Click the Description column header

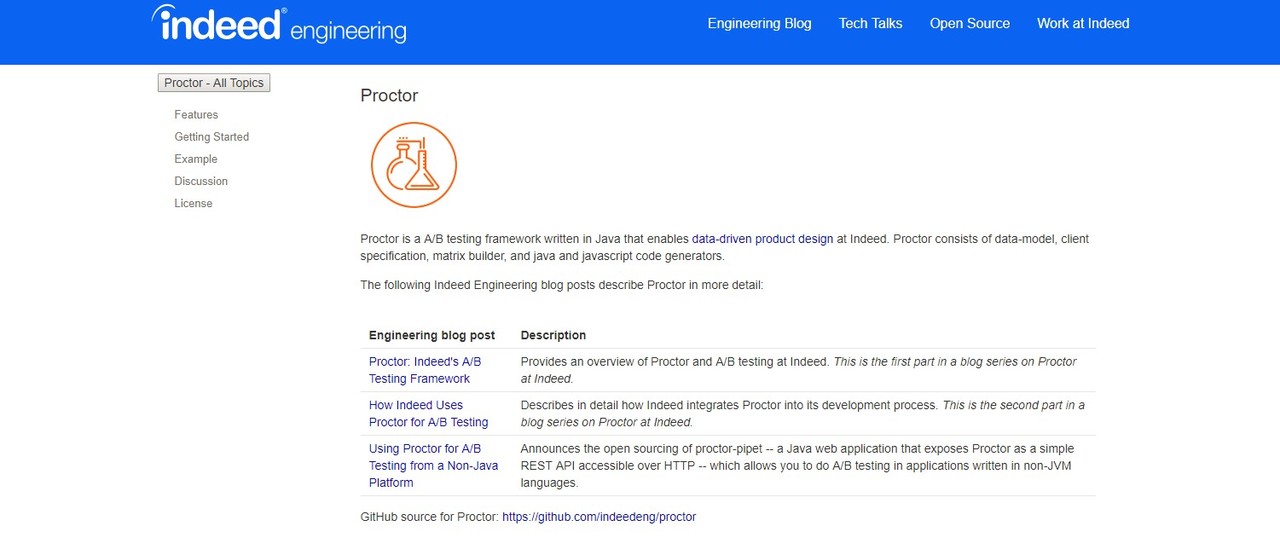point(553,335)
